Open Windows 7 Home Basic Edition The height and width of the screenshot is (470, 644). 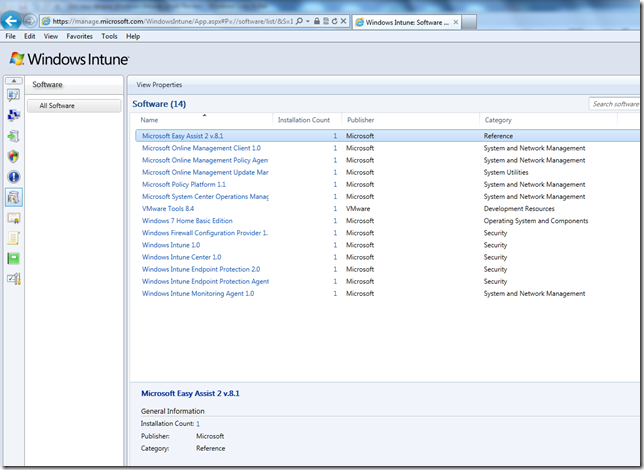[187, 221]
